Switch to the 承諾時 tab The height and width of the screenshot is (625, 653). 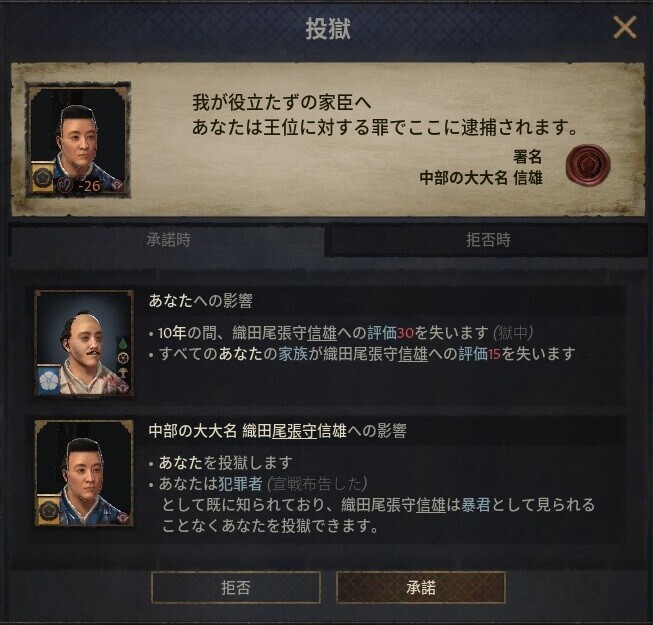pyautogui.click(x=168, y=240)
